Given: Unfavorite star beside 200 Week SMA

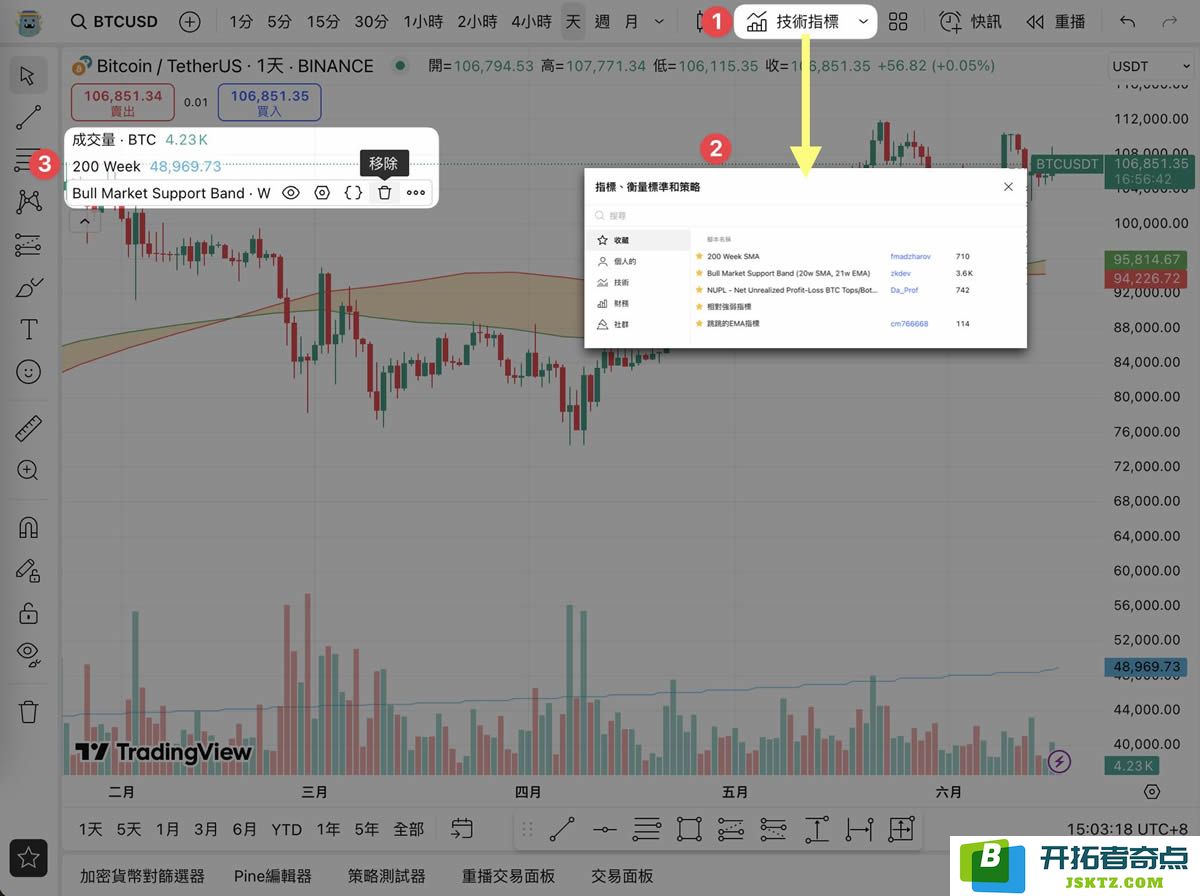Looking at the screenshot, I should point(700,257).
